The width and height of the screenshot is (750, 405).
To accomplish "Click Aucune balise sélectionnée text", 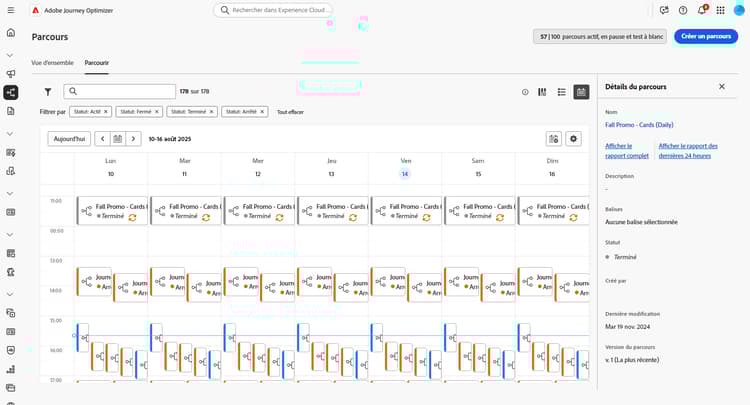I will pos(641,222).
